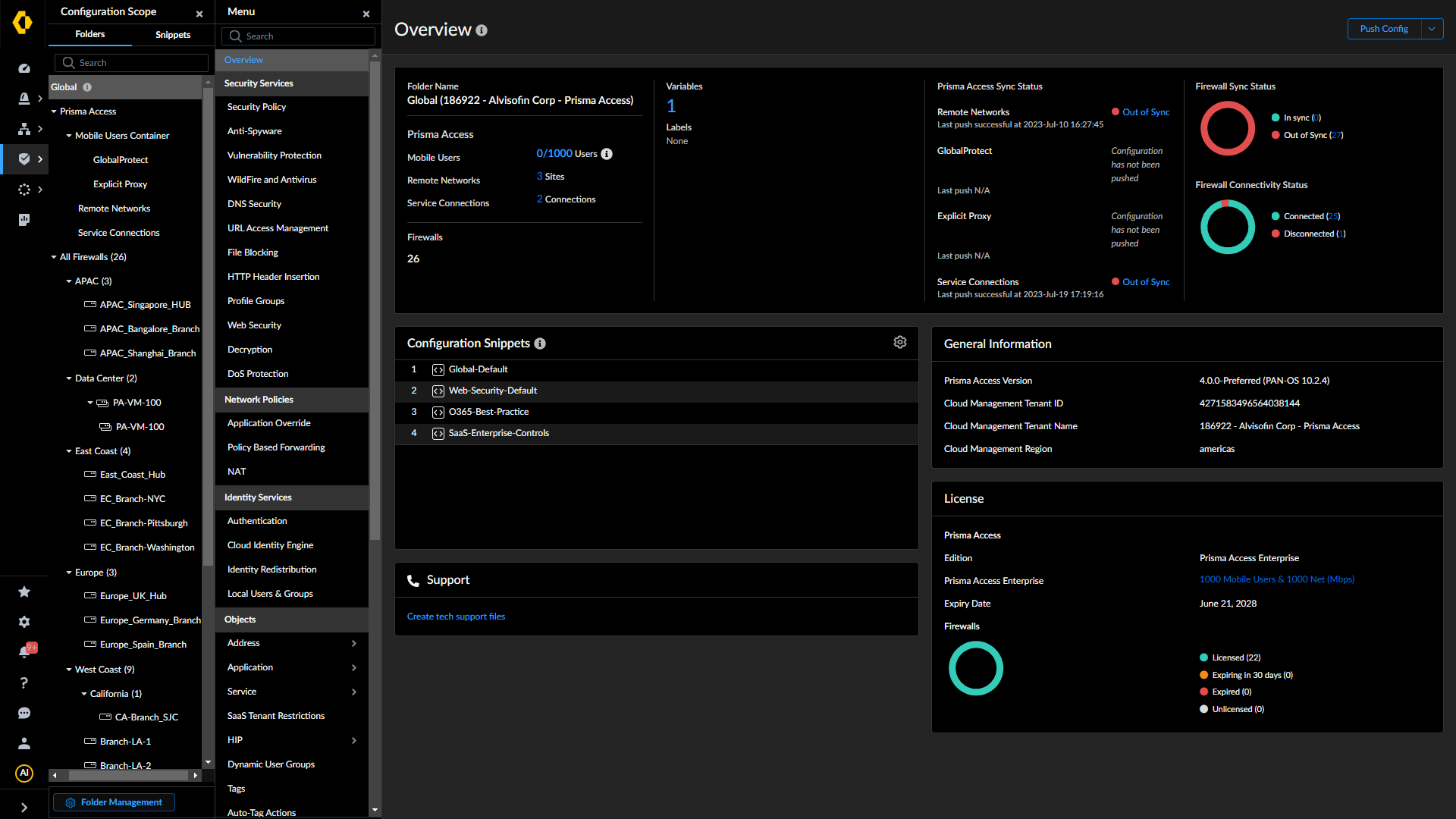
Task: Open DNS Security from Security Services menu
Action: pos(254,203)
